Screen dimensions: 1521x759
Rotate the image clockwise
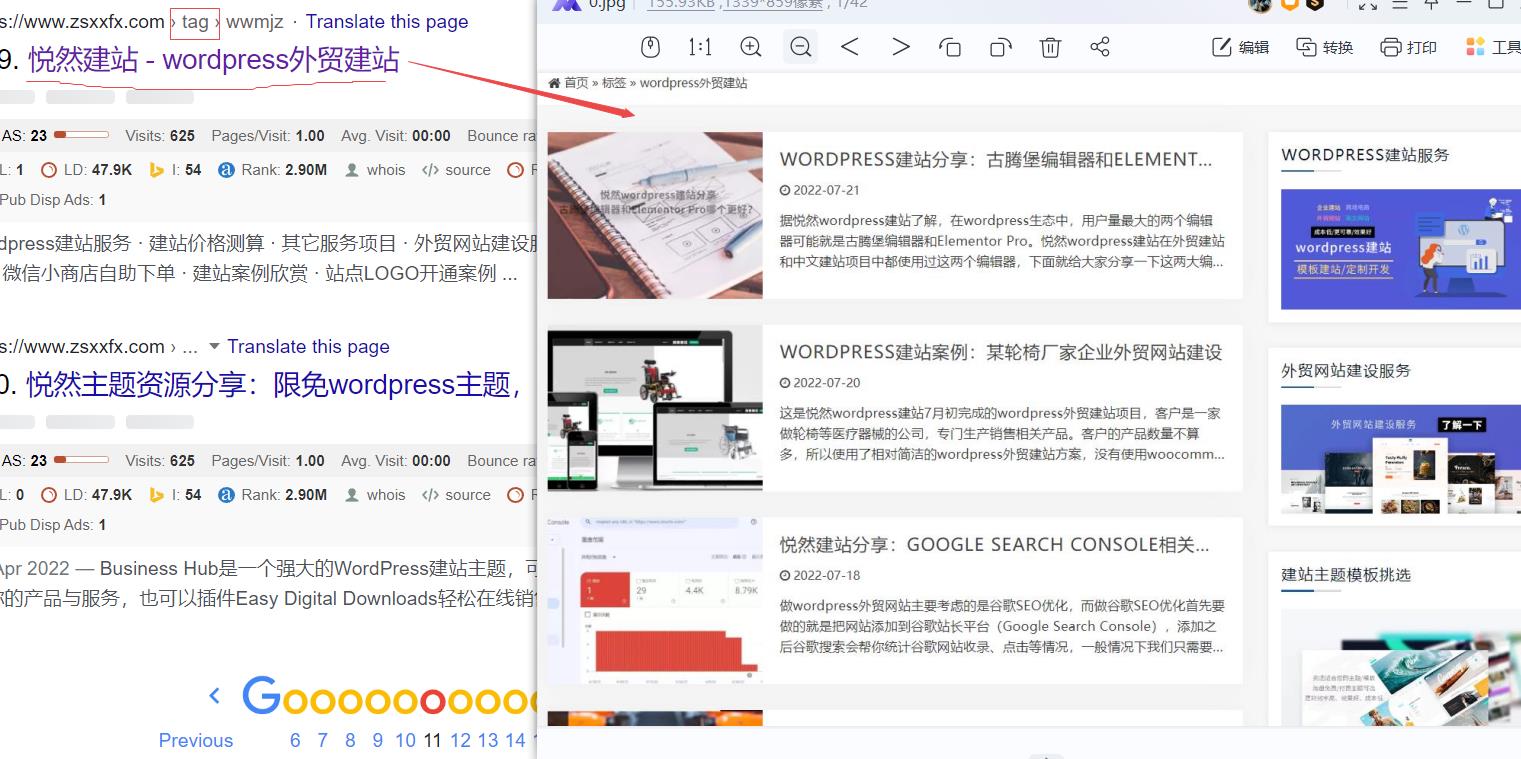1001,47
